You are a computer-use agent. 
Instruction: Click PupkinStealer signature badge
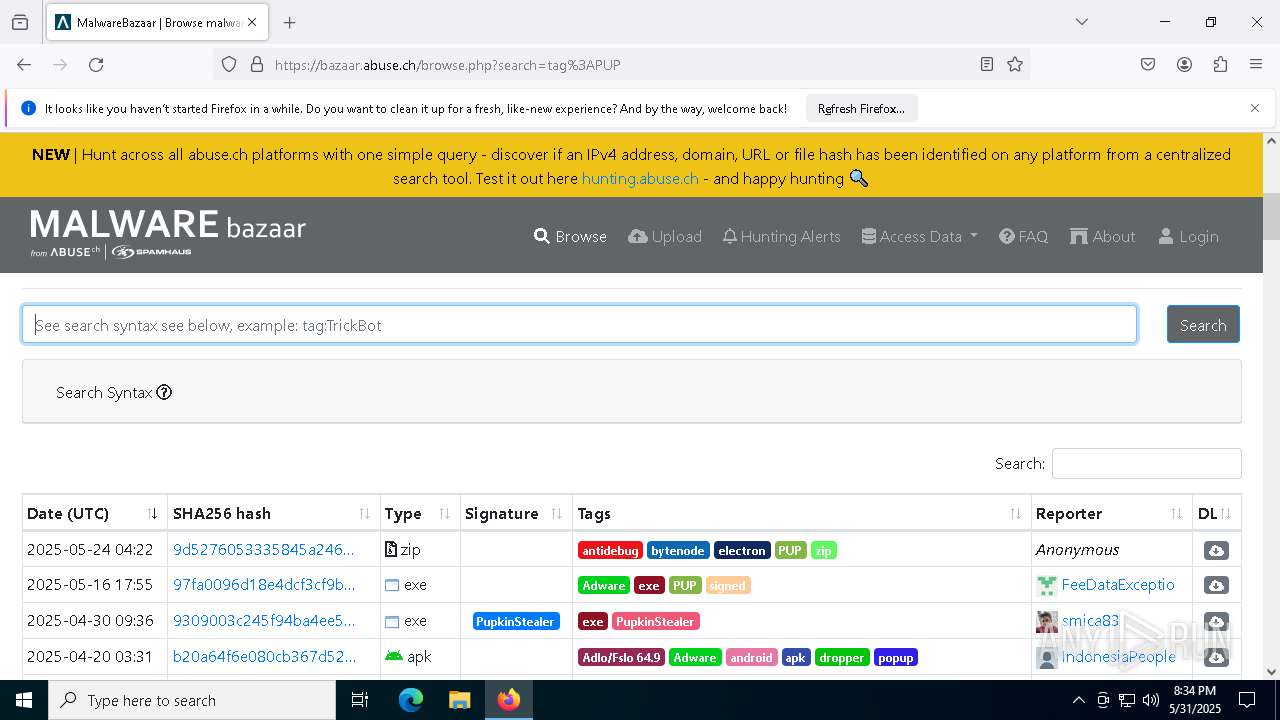(516, 621)
